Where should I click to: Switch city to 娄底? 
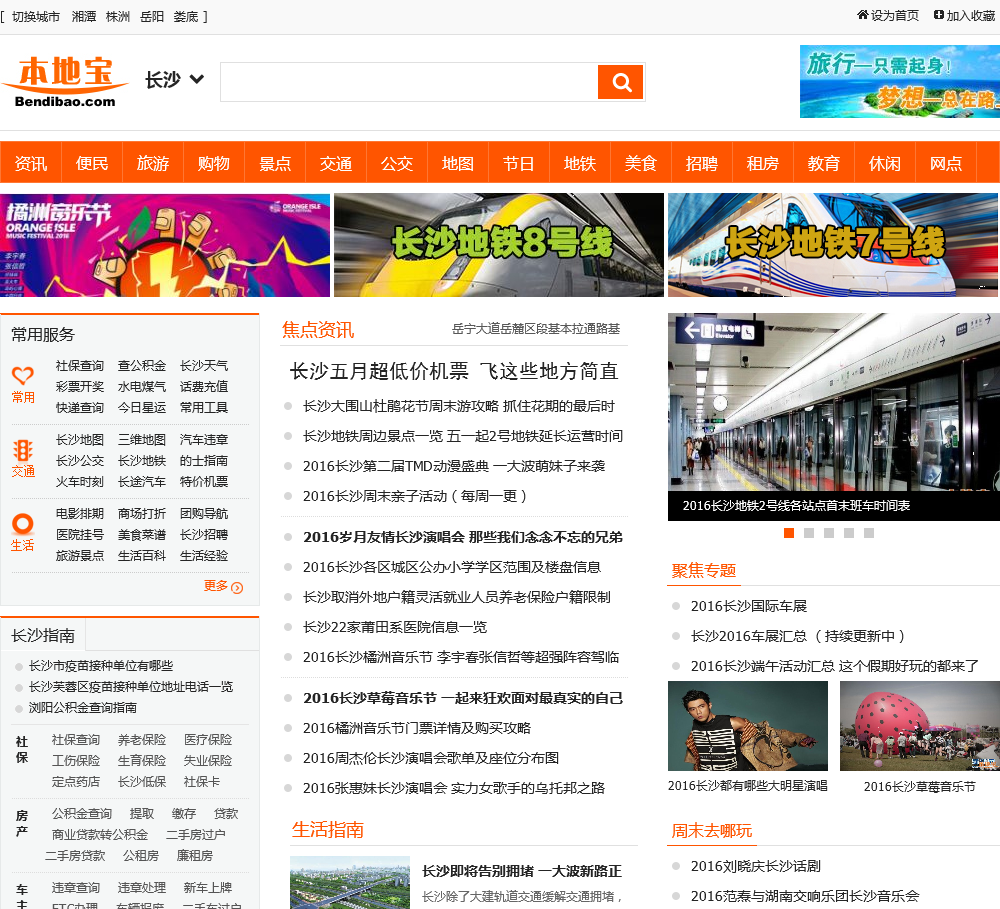click(x=186, y=17)
